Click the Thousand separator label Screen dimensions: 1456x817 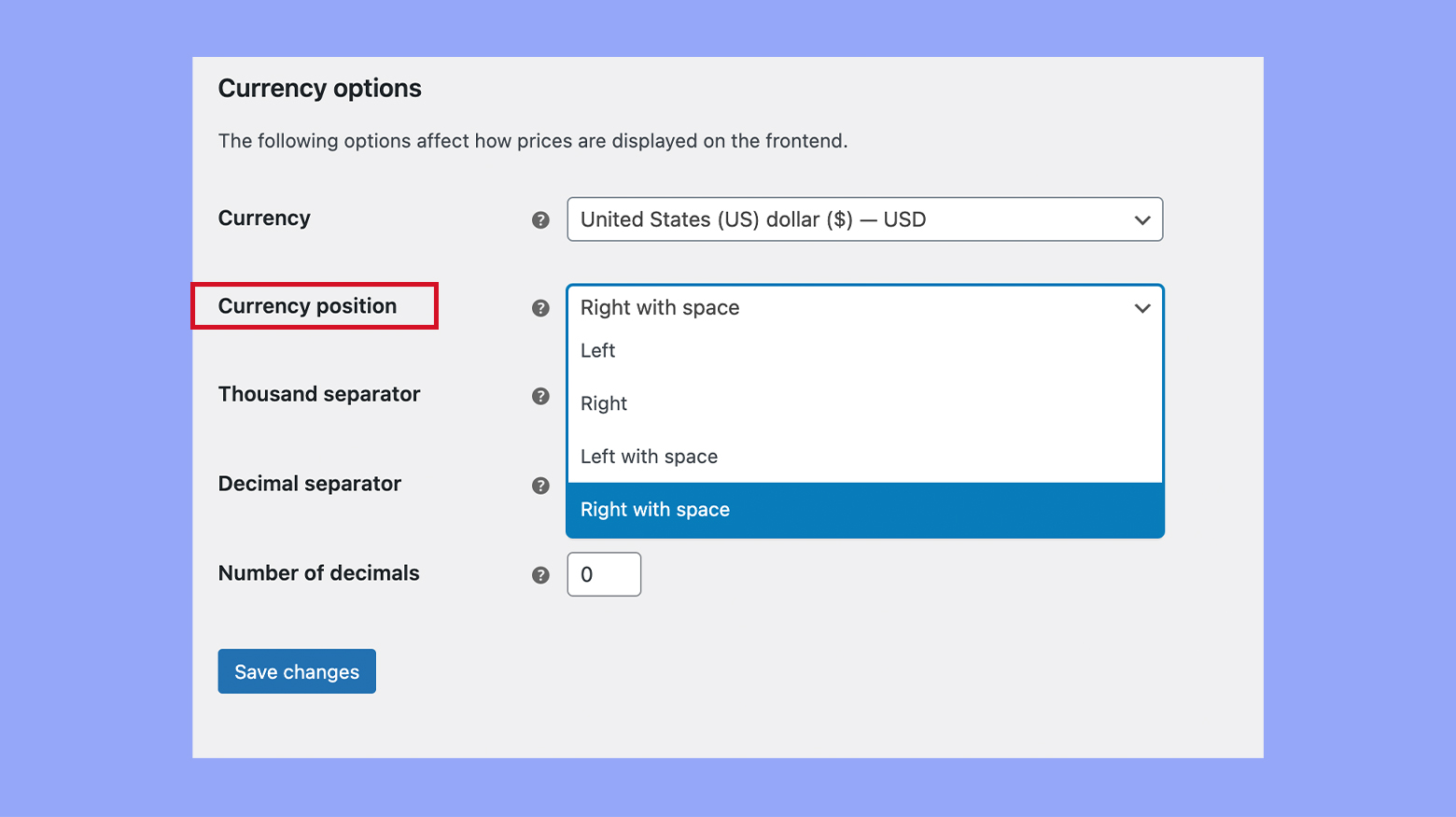[319, 394]
